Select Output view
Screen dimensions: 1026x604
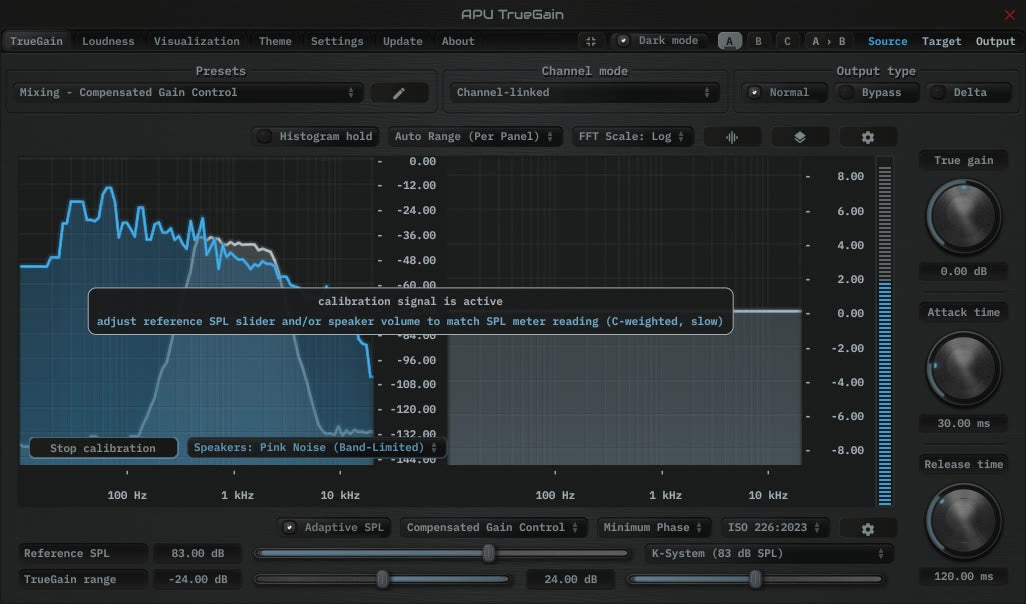pos(995,41)
